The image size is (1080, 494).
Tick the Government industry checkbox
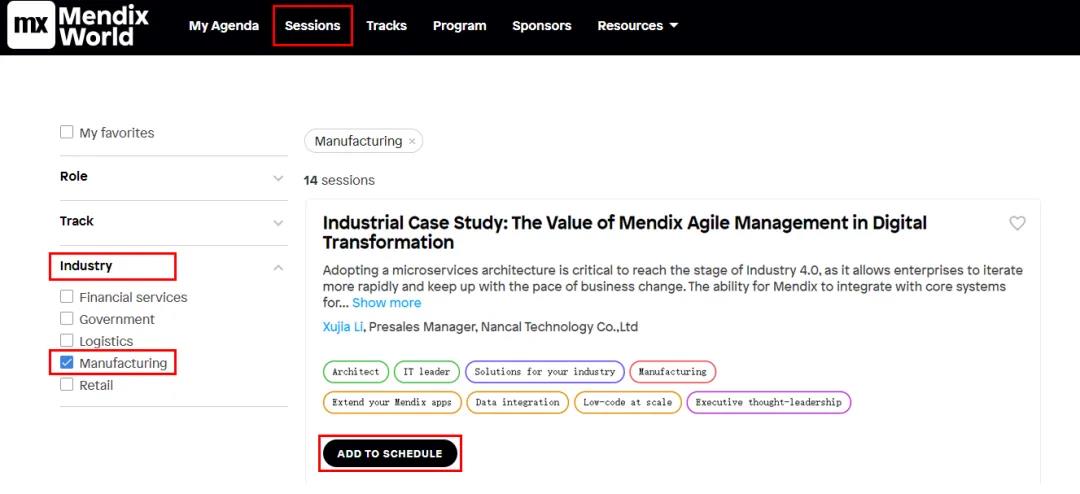tap(67, 319)
